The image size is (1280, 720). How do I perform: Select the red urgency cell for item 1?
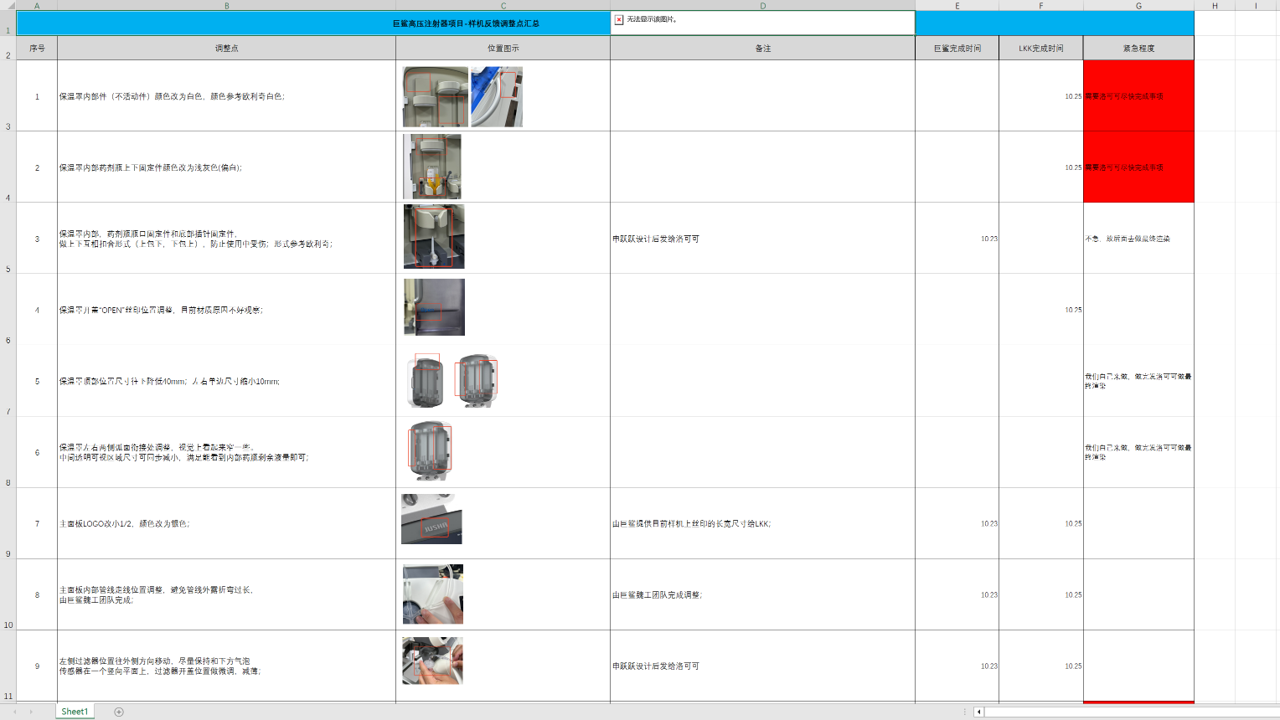click(x=1138, y=96)
